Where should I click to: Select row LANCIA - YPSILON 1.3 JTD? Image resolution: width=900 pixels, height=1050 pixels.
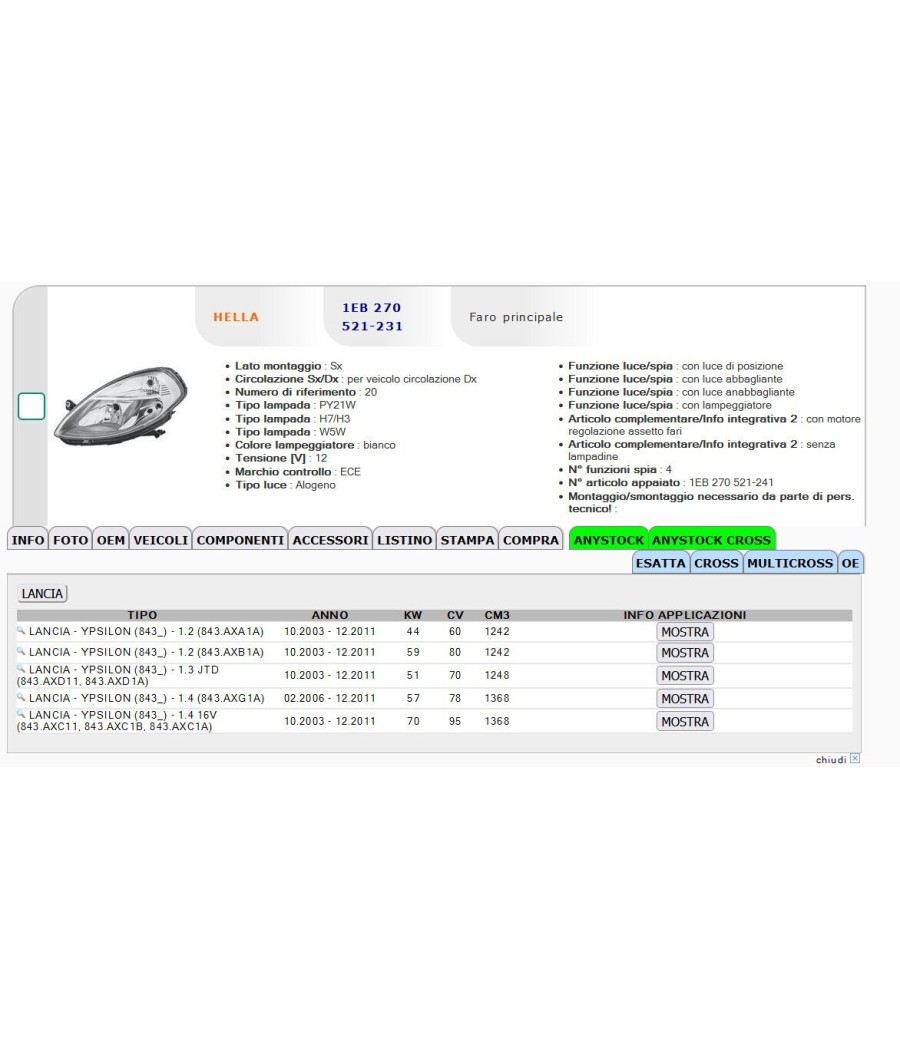[435, 676]
